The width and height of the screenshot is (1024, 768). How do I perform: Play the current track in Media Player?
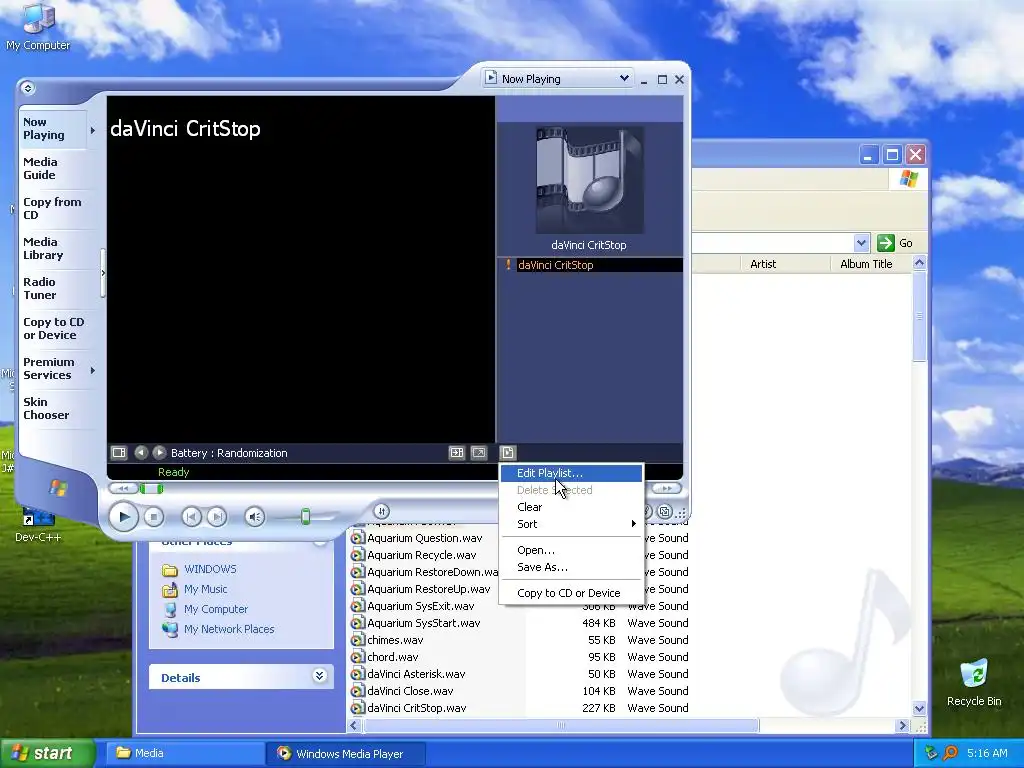(x=123, y=517)
